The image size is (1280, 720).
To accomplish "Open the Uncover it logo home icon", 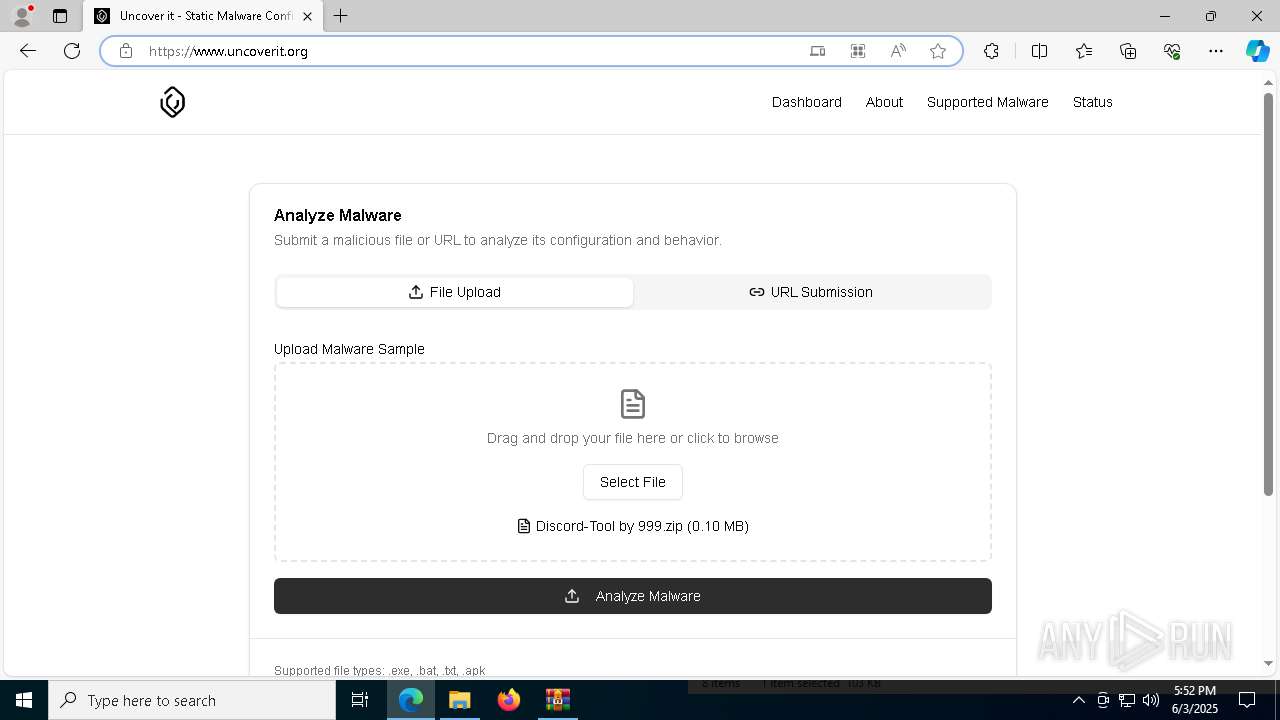I will (x=172, y=102).
